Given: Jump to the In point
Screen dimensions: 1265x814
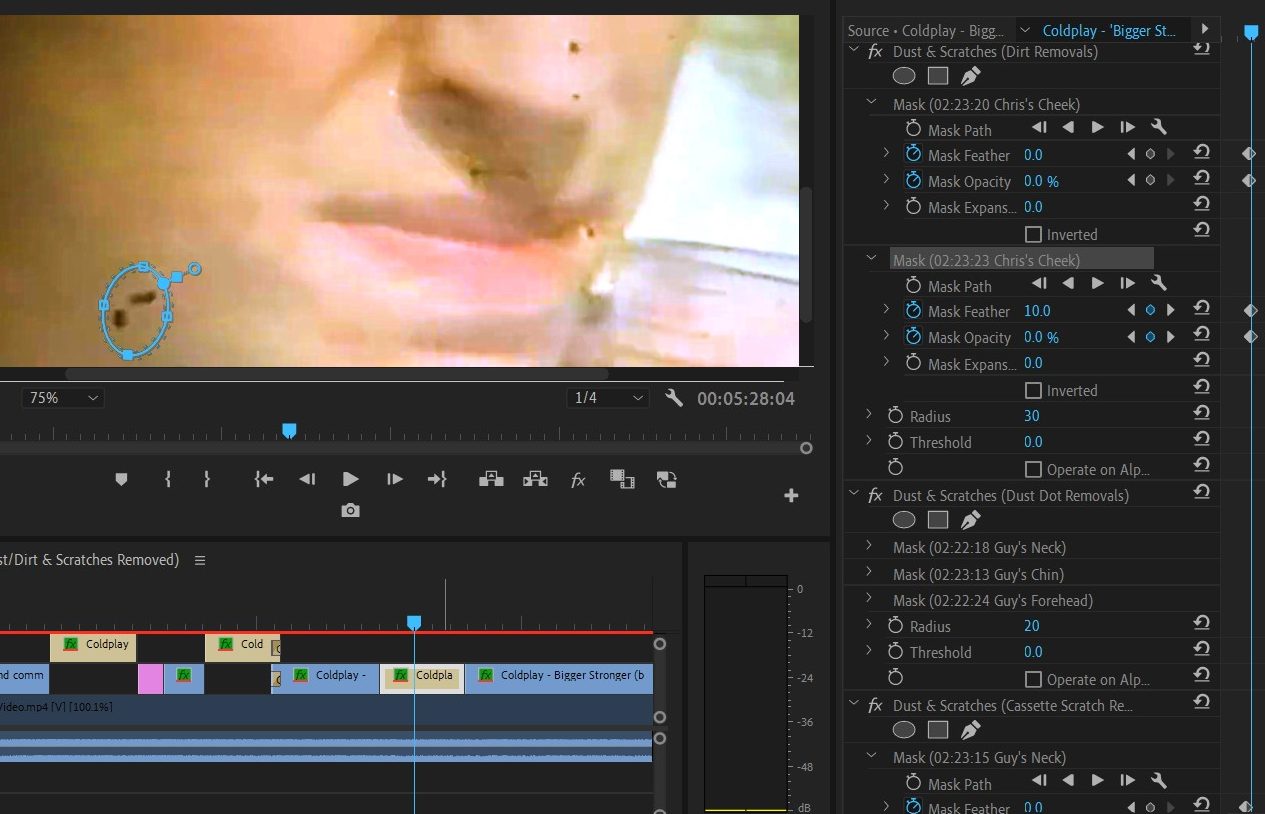Looking at the screenshot, I should click(x=264, y=480).
